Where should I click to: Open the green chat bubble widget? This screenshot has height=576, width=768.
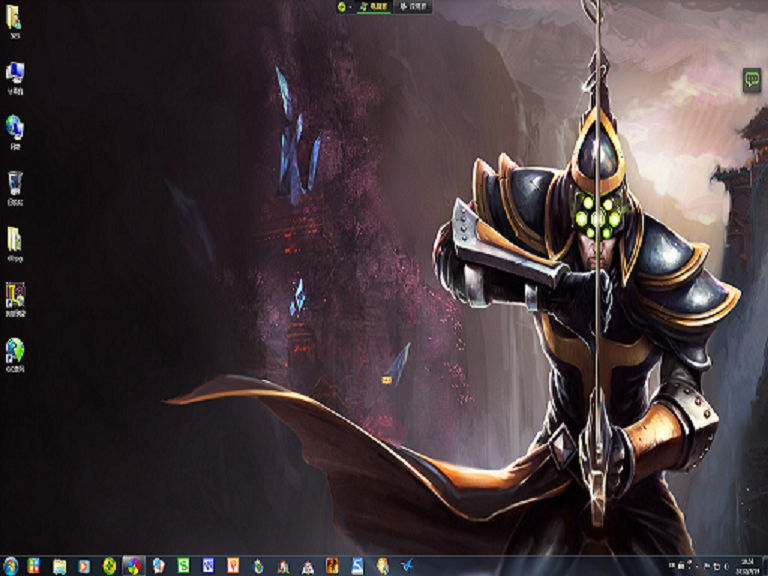752,80
